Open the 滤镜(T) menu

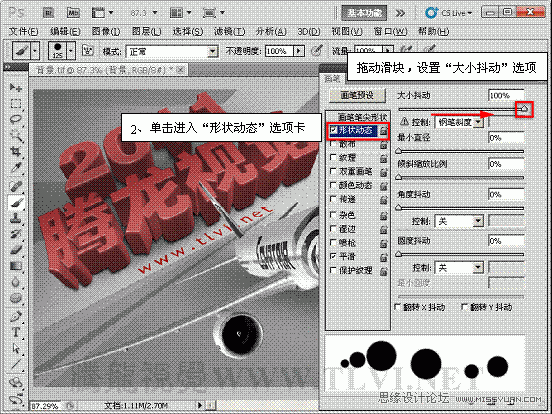pos(230,32)
